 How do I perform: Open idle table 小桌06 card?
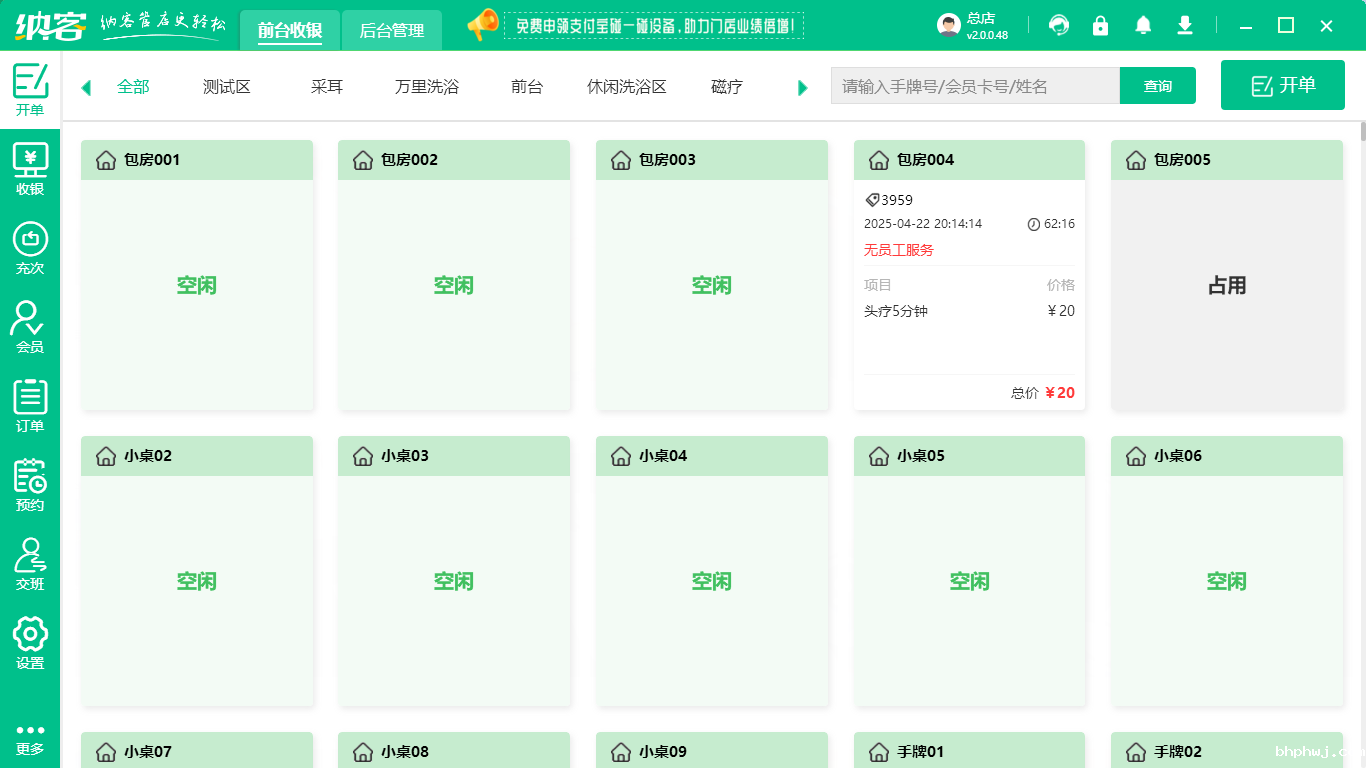coord(1227,571)
